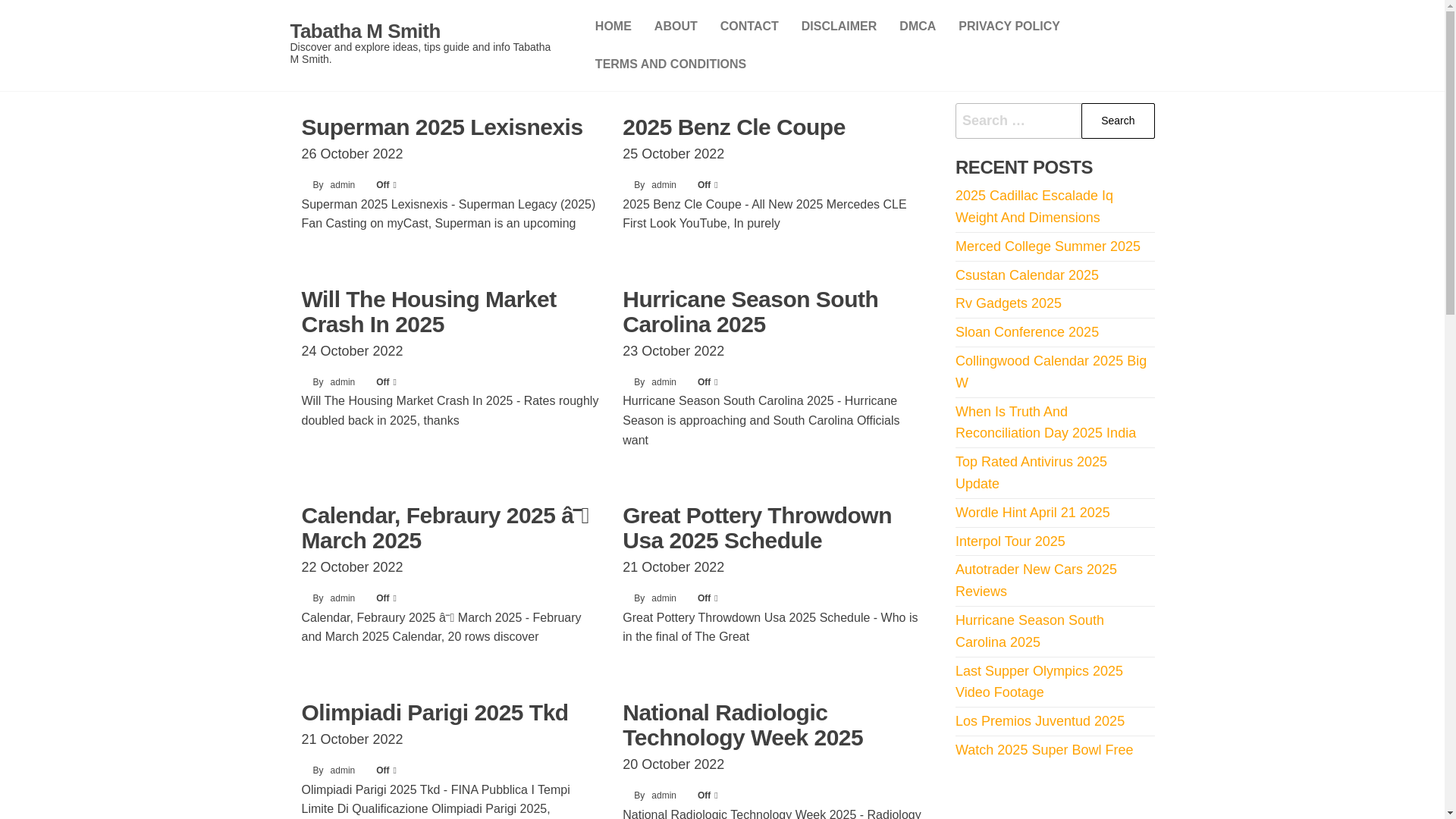Open recent post Csustan Calendar 2025
1456x819 pixels.
pyautogui.click(x=1027, y=275)
